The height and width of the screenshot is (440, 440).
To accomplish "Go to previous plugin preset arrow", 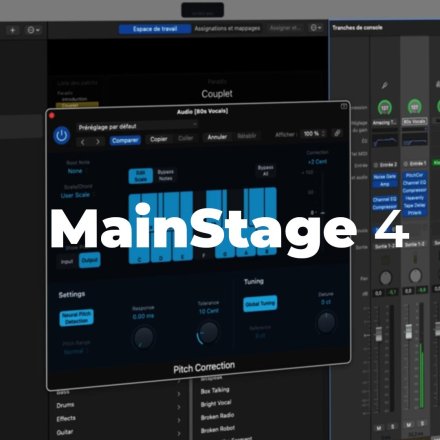I will [x=83, y=142].
